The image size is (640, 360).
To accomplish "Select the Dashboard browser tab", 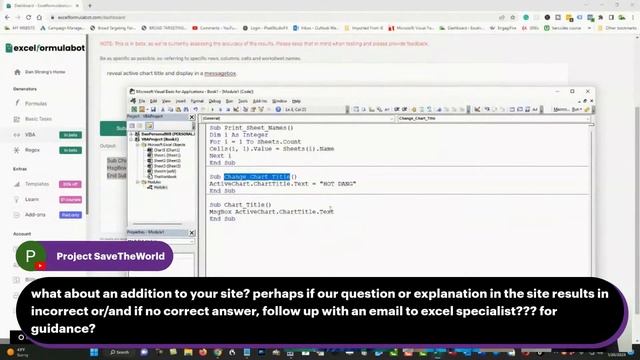I will pyautogui.click(x=42, y=6).
